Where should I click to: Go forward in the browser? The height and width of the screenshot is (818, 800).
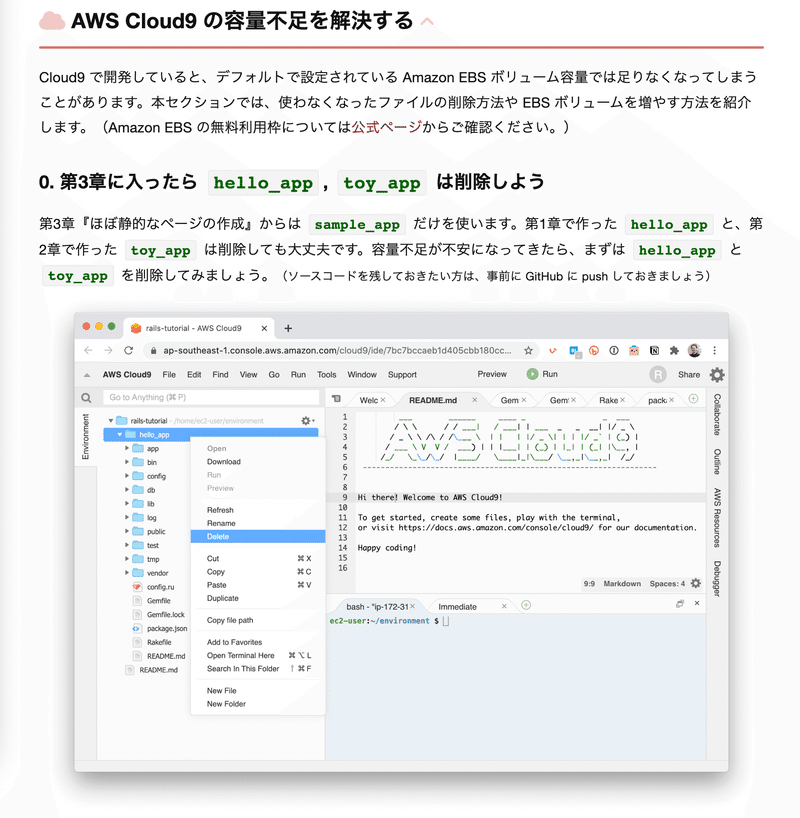coord(108,351)
